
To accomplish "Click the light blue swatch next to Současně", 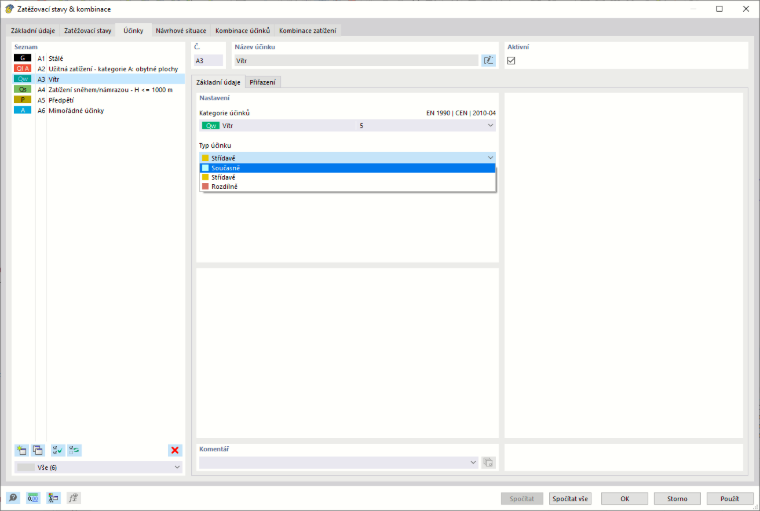I will [x=206, y=168].
